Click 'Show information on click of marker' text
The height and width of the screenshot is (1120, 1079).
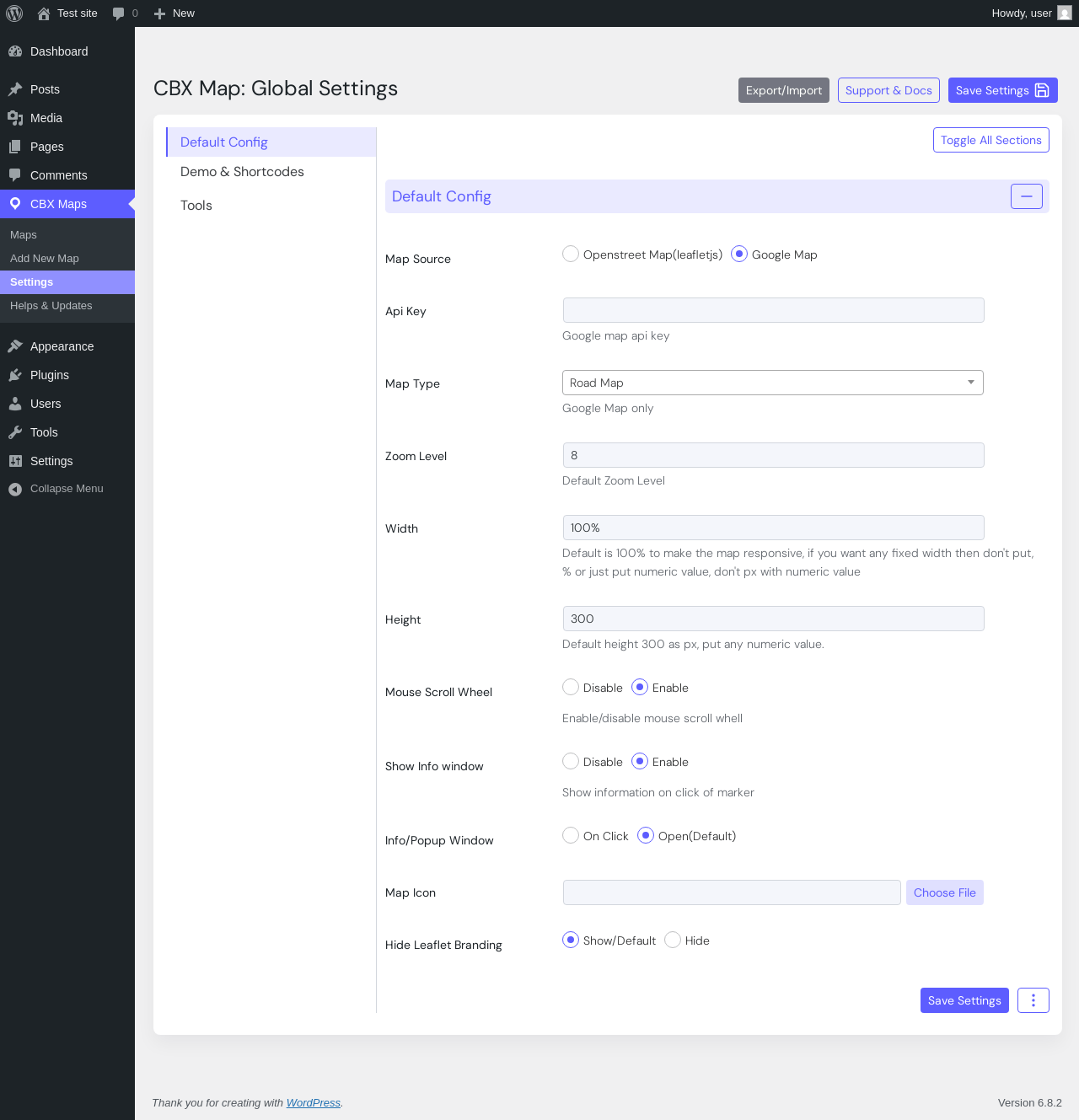(658, 792)
